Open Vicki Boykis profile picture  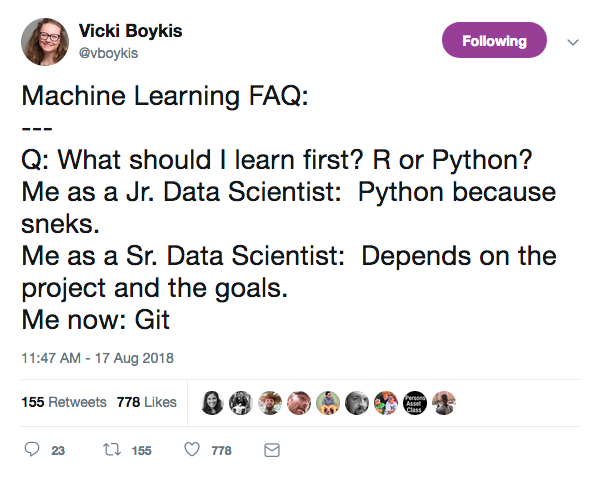click(x=45, y=42)
